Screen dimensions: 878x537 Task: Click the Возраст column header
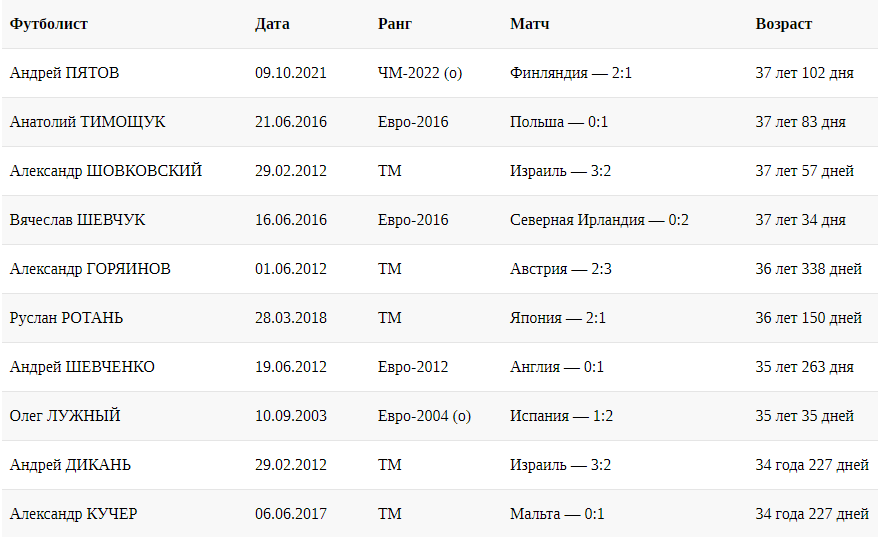click(784, 24)
